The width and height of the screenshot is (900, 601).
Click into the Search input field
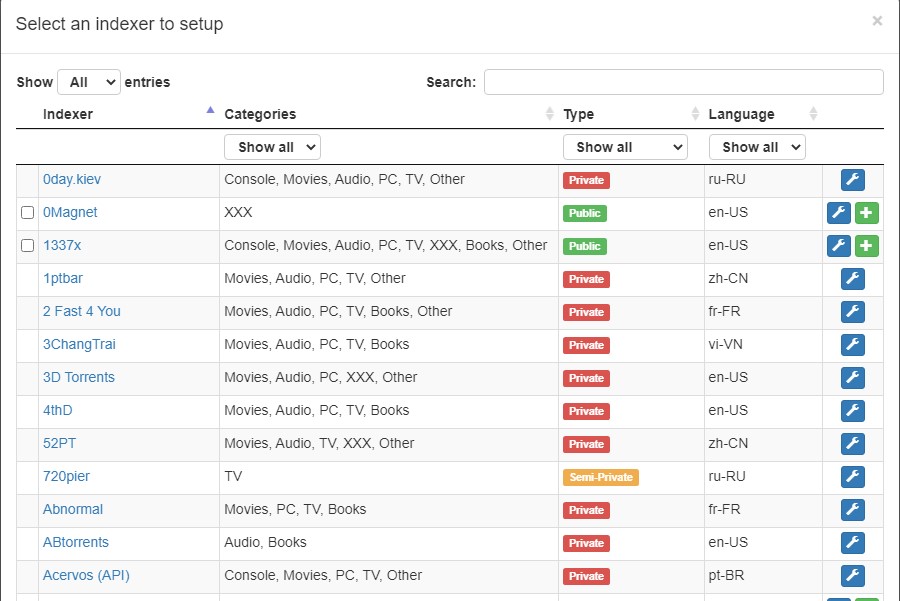click(x=684, y=82)
